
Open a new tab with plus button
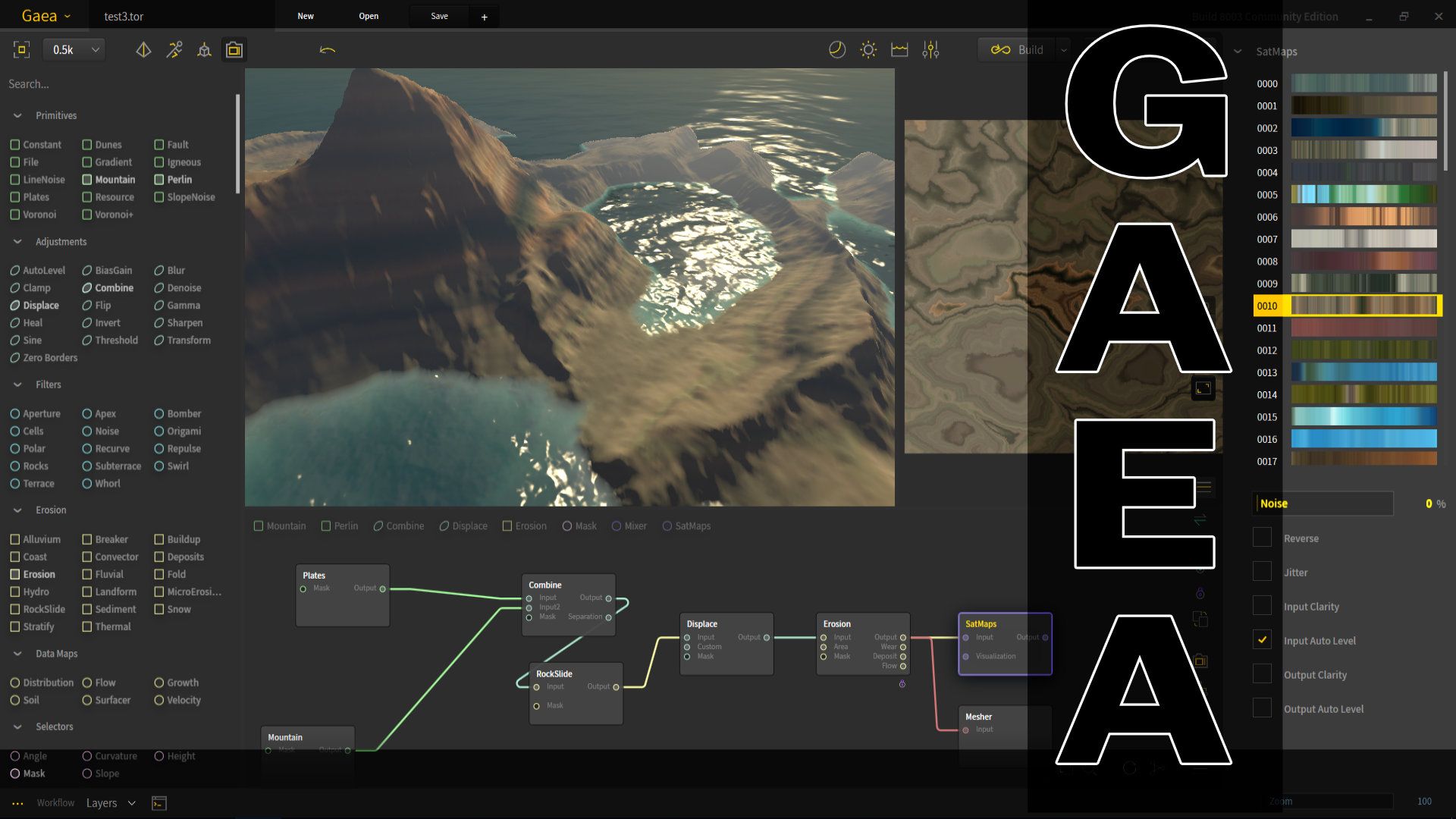coord(485,17)
